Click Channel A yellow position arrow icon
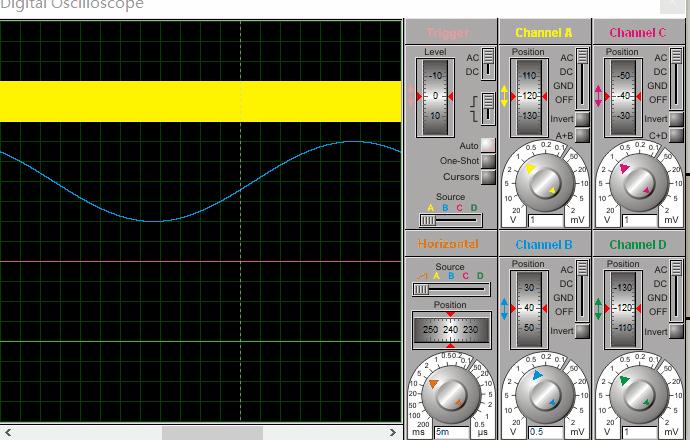690x440 pixels. click(506, 96)
